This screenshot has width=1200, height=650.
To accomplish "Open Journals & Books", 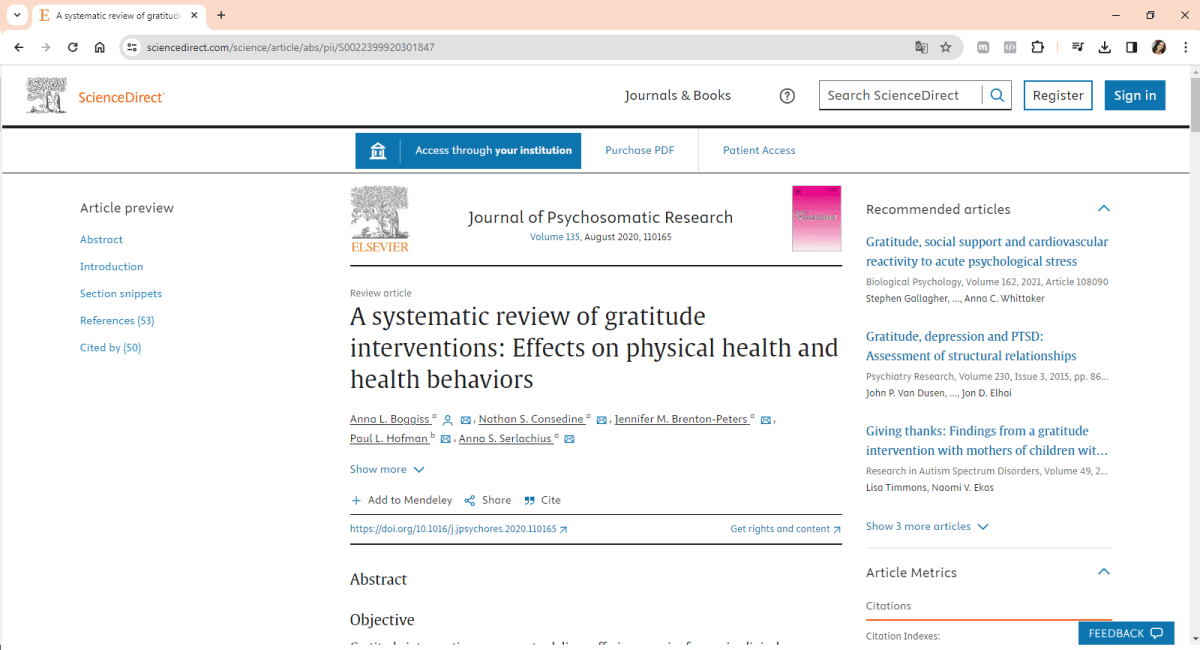I will point(678,96).
